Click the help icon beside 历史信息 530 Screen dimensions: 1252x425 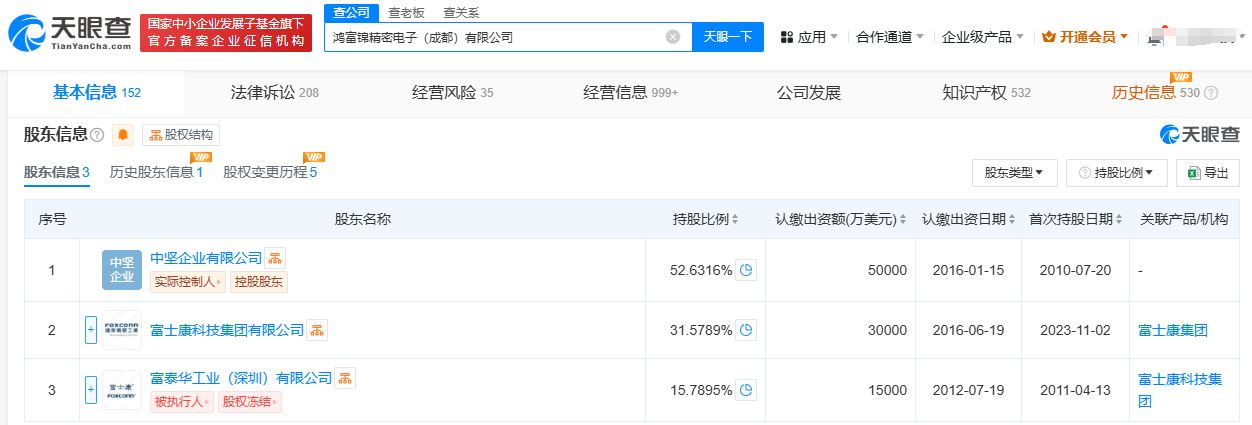tap(1211, 93)
